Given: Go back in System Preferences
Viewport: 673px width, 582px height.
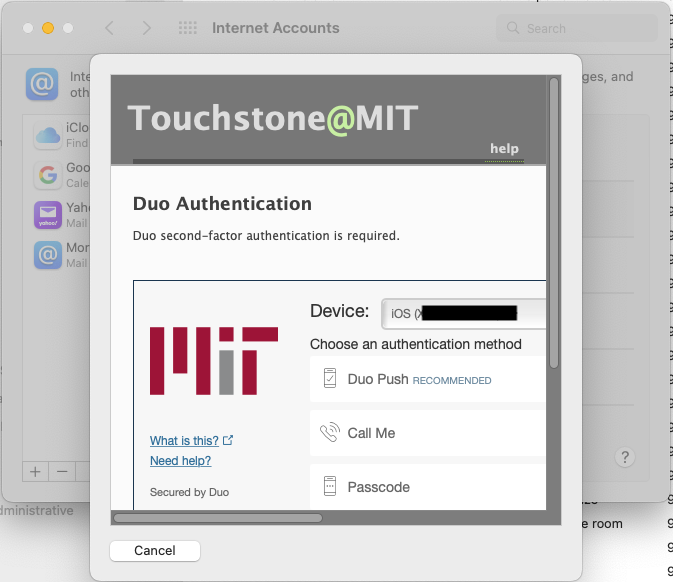Looking at the screenshot, I should click(x=109, y=28).
